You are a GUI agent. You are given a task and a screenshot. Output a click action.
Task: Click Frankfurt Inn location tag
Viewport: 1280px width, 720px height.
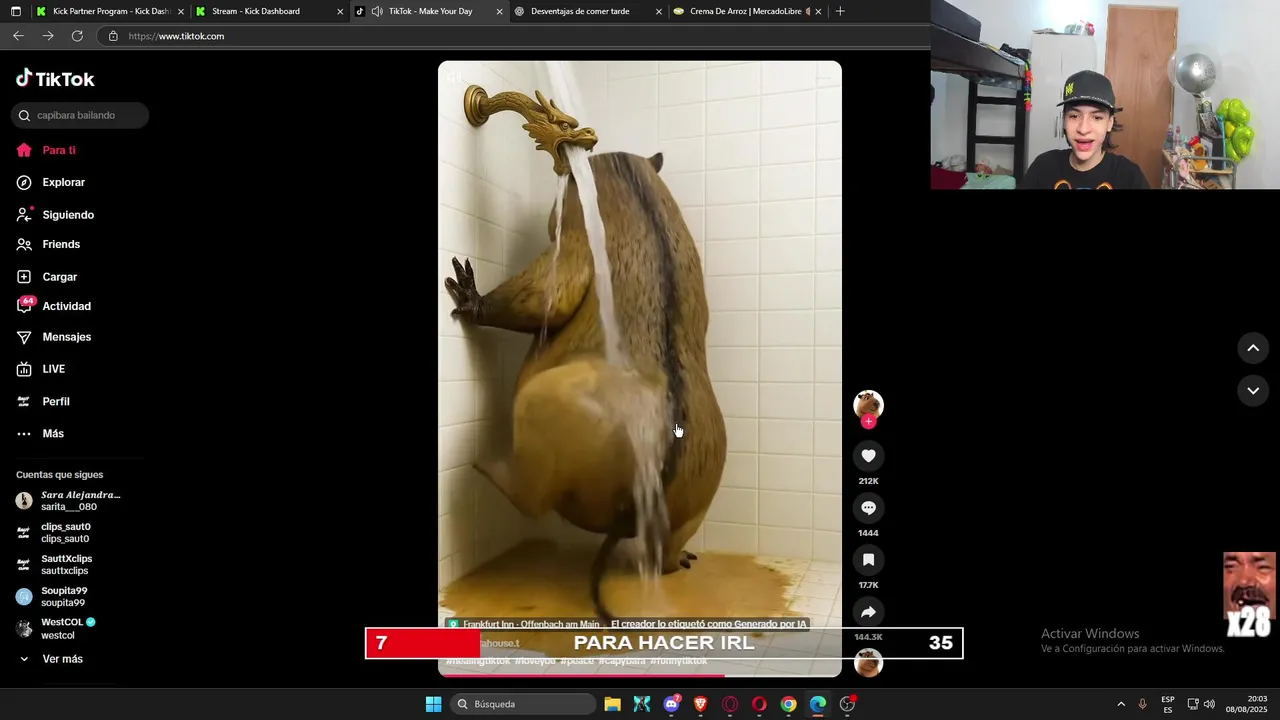[x=523, y=624]
